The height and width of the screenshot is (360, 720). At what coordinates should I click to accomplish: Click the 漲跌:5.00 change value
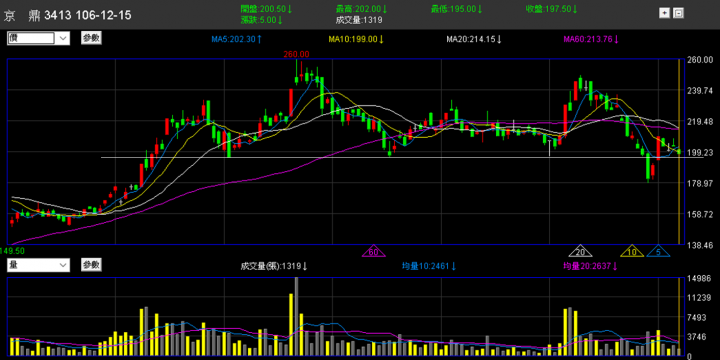click(261, 20)
